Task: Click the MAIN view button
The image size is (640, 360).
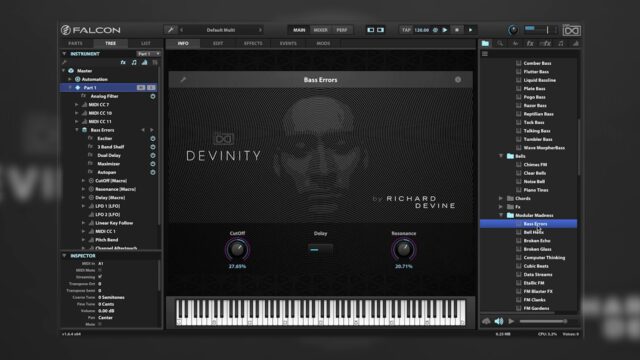Action: pos(299,30)
